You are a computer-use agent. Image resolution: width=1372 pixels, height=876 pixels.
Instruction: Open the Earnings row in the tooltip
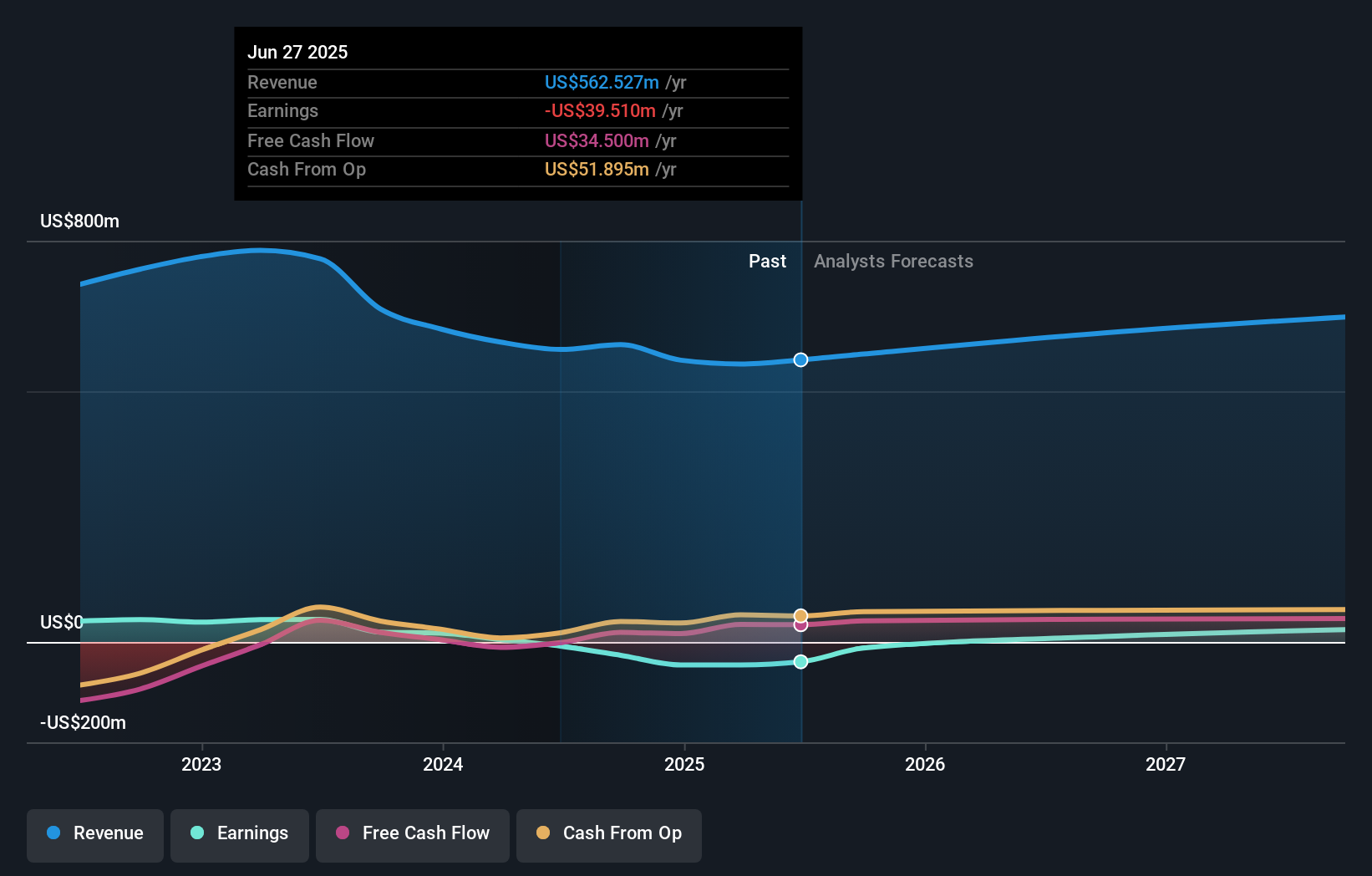pyautogui.click(x=517, y=110)
